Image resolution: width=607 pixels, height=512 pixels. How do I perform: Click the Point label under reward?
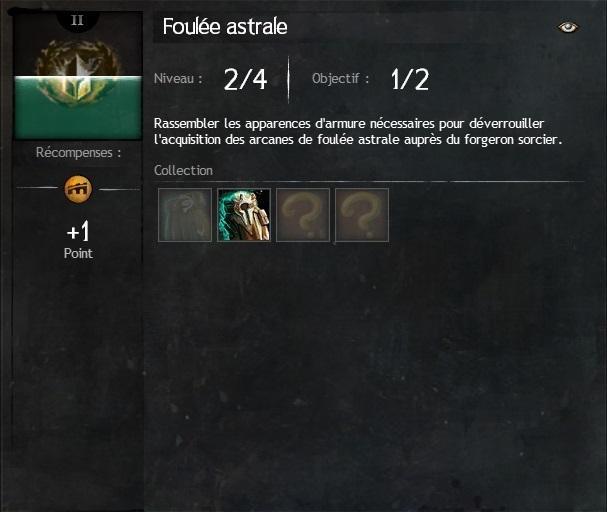click(78, 253)
